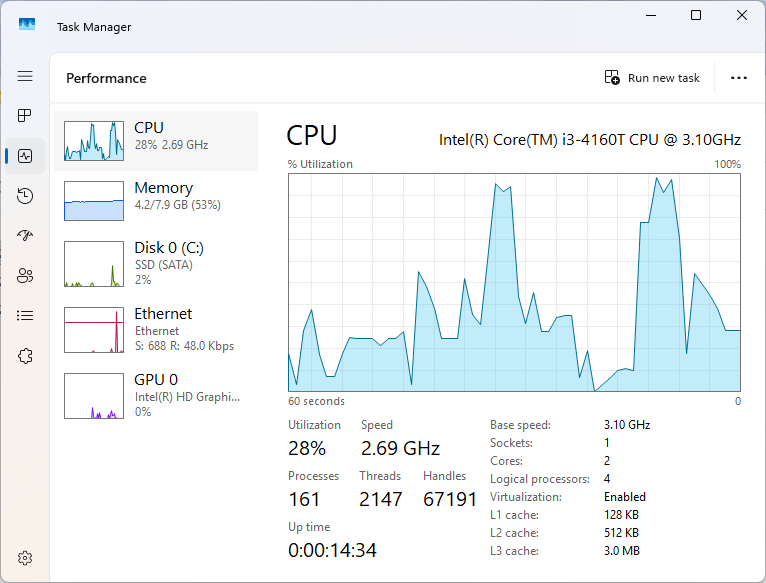This screenshot has width=766, height=583.
Task: Click the CPU utilization graph
Action: tap(514, 282)
